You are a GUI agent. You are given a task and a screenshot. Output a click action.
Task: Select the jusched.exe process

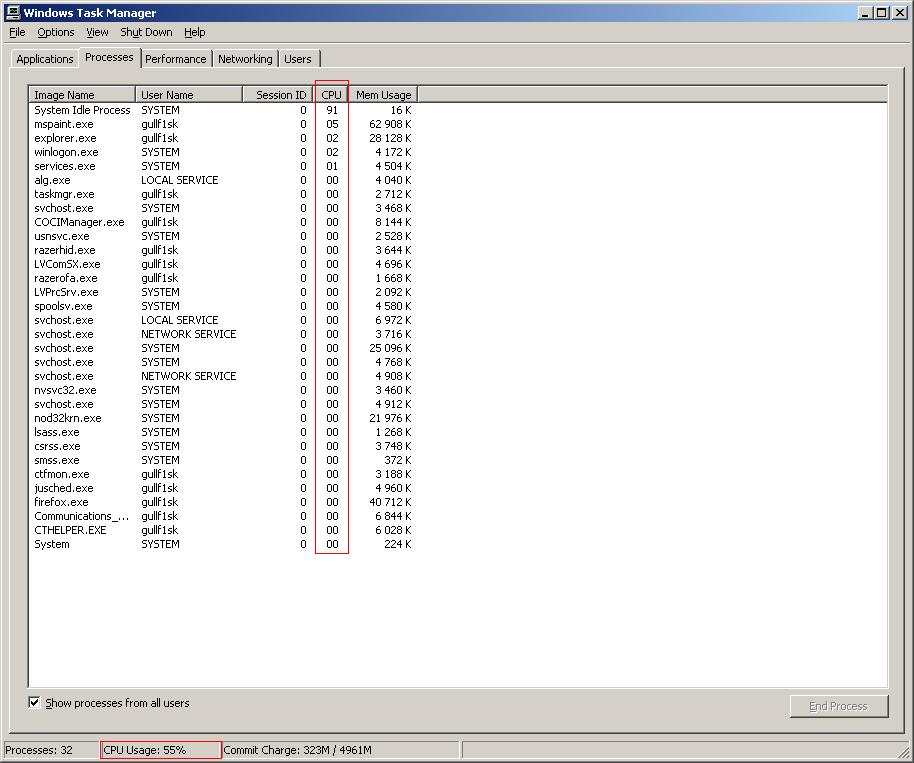pos(223,488)
